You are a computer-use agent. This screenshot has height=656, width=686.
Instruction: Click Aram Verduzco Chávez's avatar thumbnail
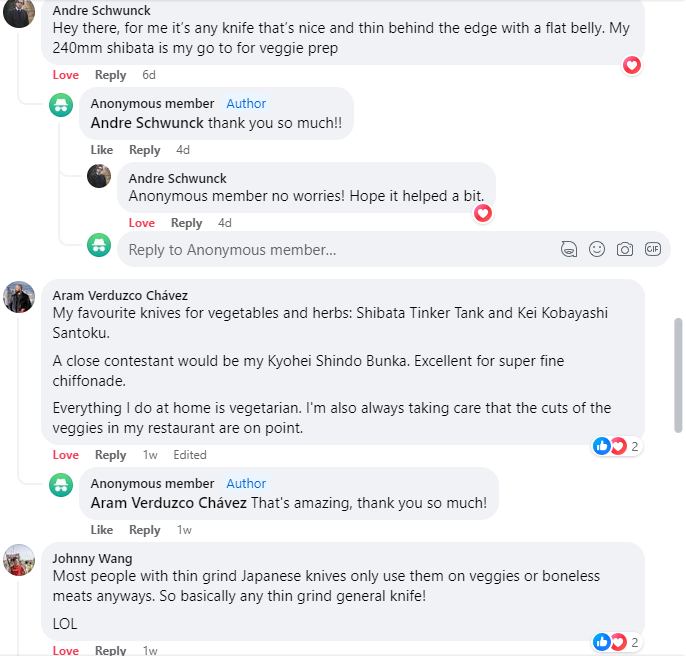(x=20, y=297)
